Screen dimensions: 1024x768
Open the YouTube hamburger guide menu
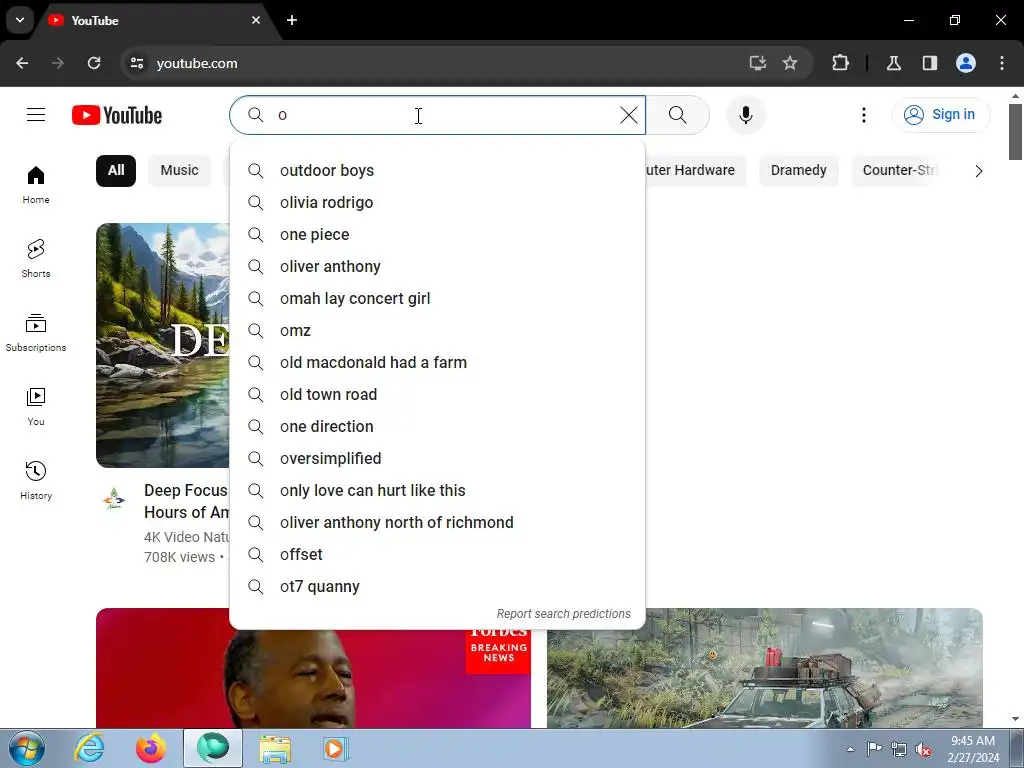pyautogui.click(x=36, y=115)
